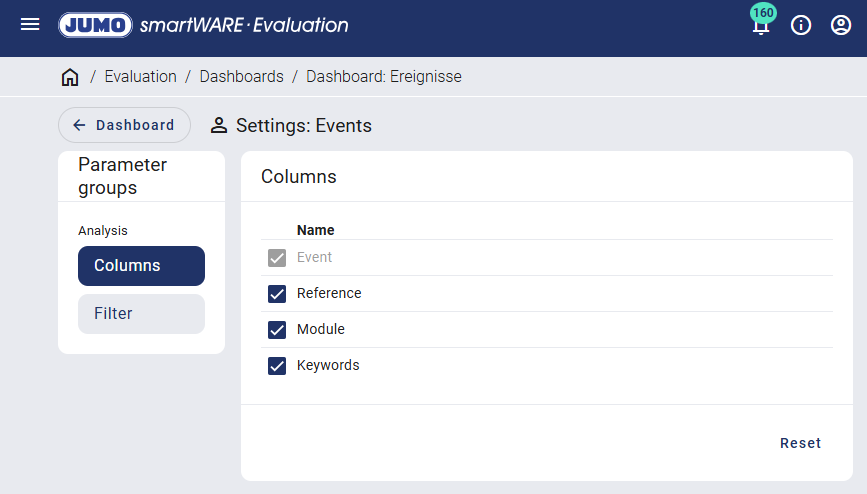The width and height of the screenshot is (867, 494).
Task: Switch to the Filter parameter group
Action: click(141, 314)
